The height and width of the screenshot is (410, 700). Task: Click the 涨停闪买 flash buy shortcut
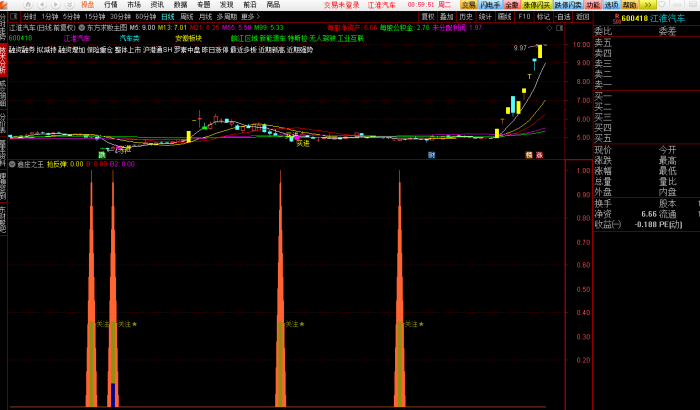(537, 5)
